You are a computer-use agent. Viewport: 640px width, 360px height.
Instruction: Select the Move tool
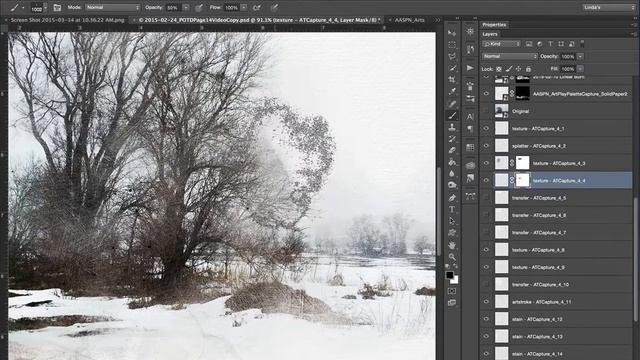pos(452,33)
